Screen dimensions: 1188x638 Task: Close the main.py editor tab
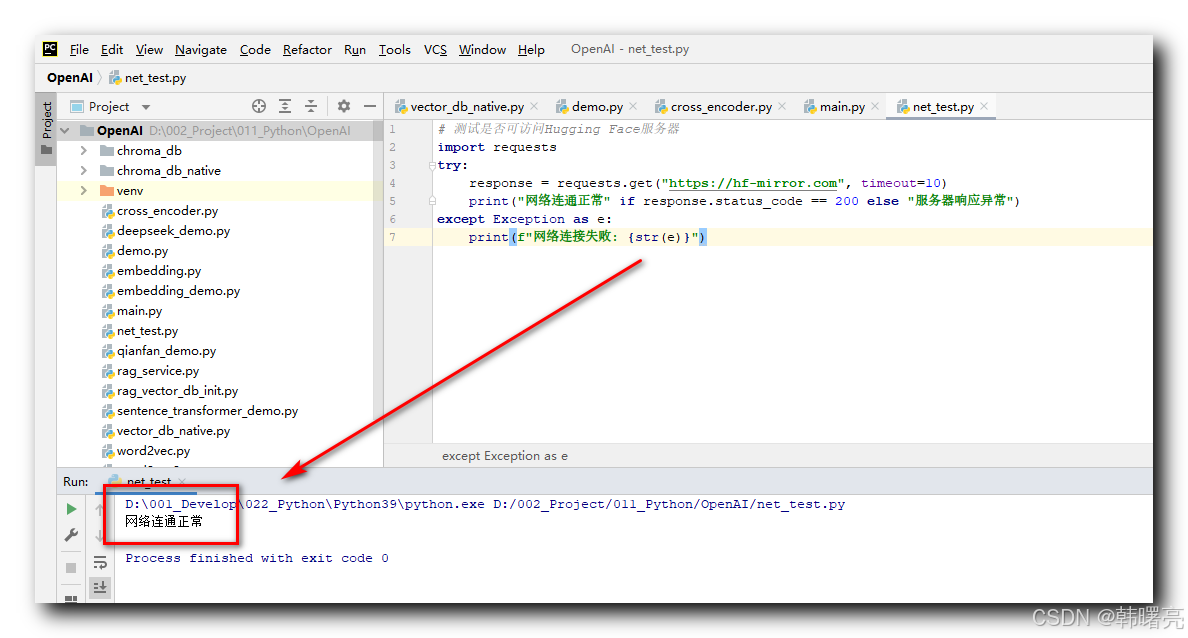(875, 106)
